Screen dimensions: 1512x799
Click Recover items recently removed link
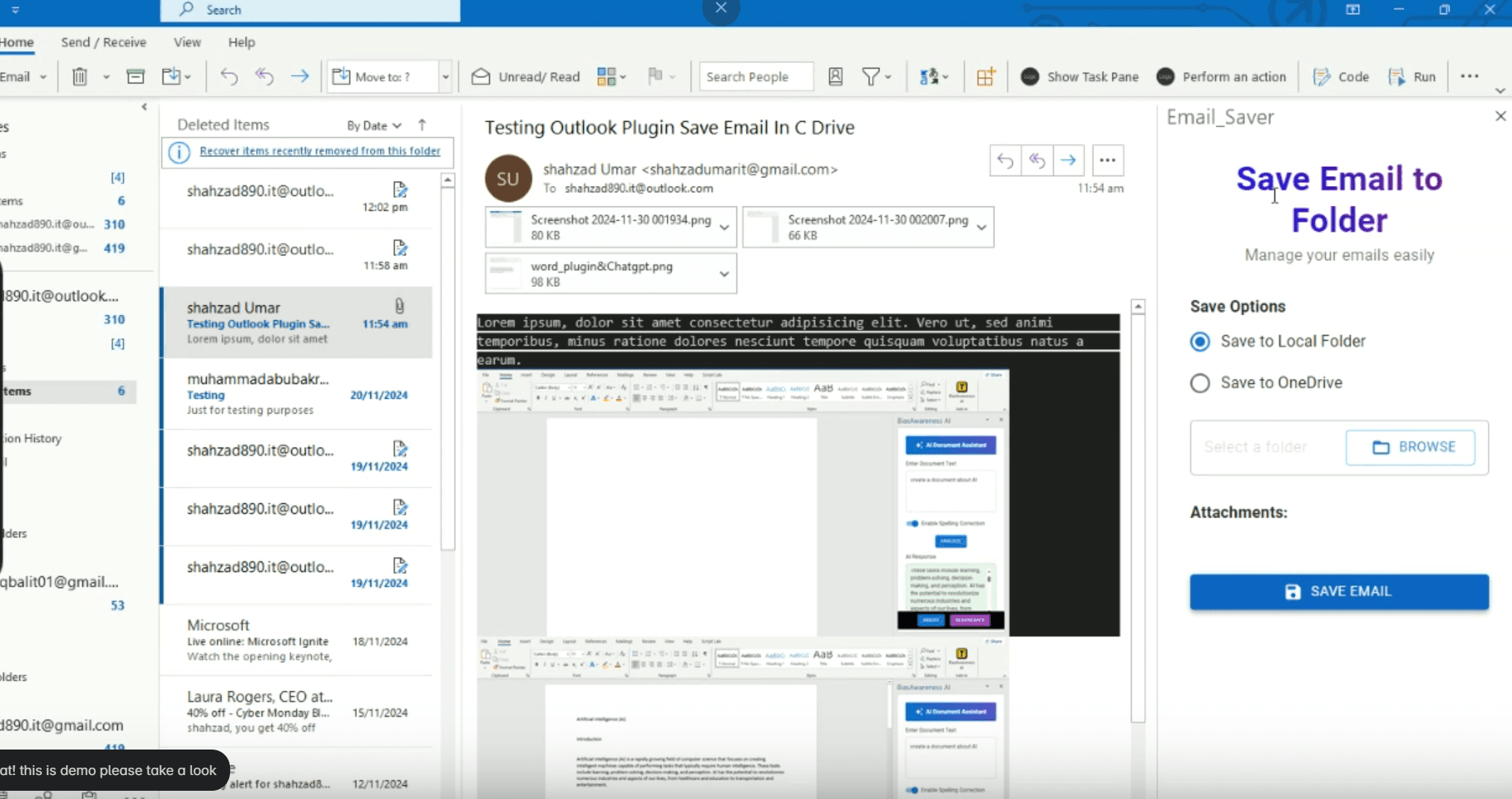320,151
